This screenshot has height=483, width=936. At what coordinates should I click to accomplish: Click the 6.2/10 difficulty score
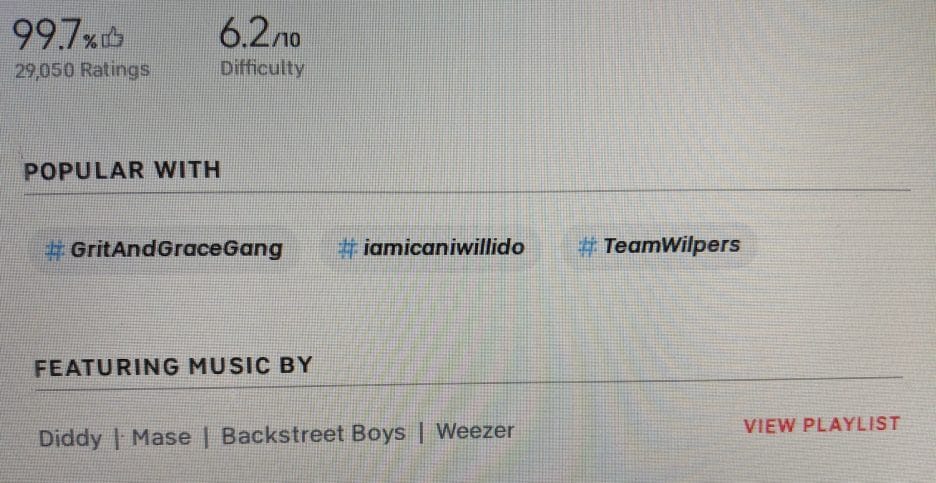(x=260, y=33)
